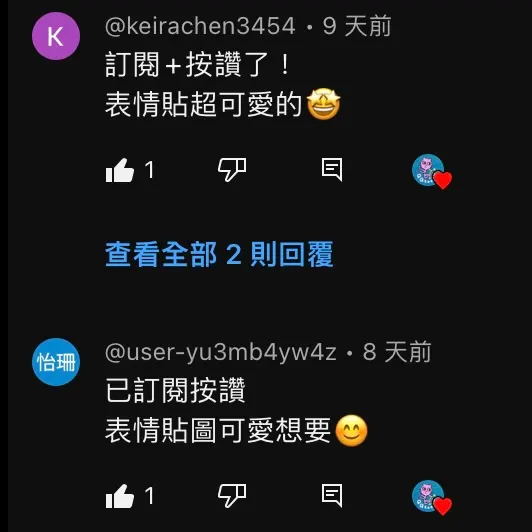Click the 8 天前 timestamp
Image resolution: width=532 pixels, height=532 pixels.
click(397, 352)
